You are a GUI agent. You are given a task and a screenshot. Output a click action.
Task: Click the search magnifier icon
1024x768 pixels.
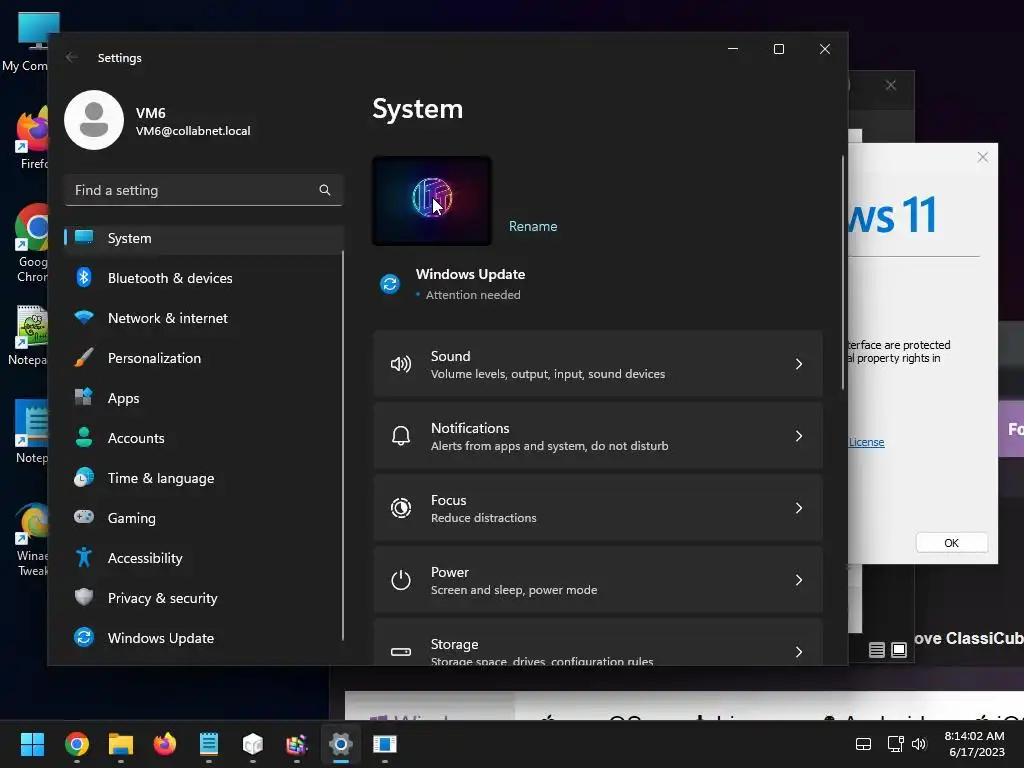pos(325,190)
